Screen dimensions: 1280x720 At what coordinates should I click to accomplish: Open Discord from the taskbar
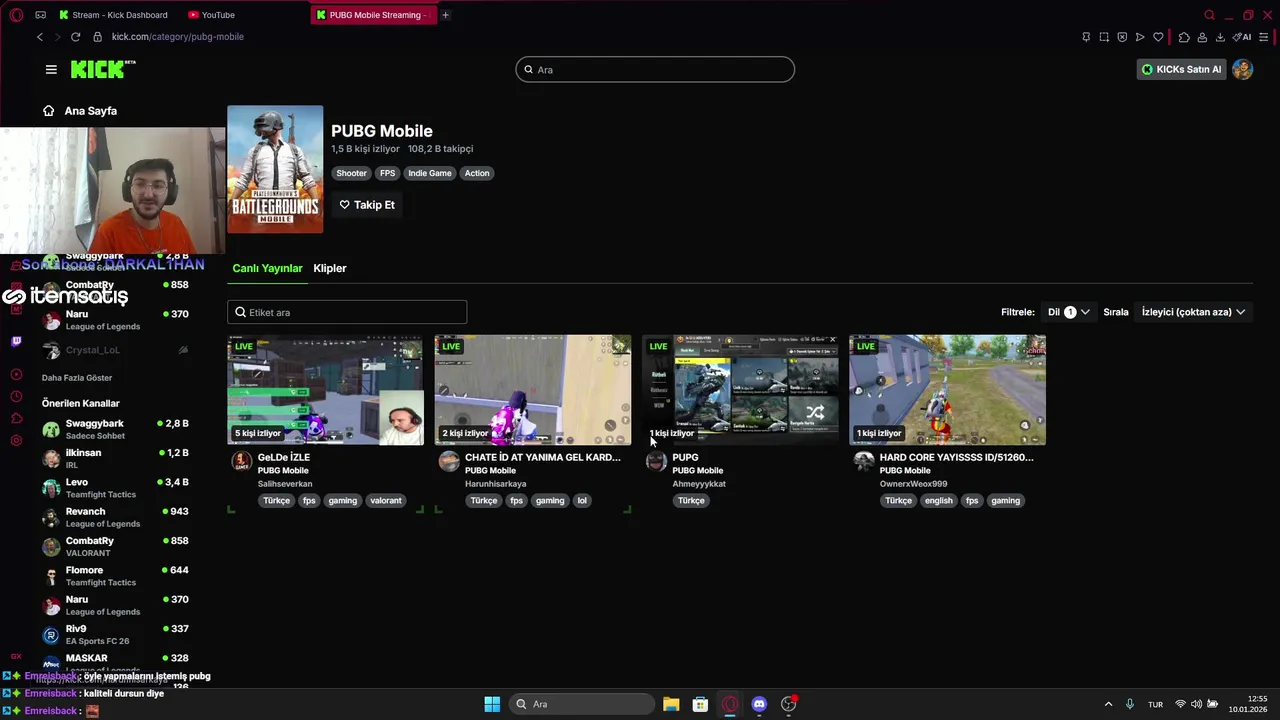point(759,704)
